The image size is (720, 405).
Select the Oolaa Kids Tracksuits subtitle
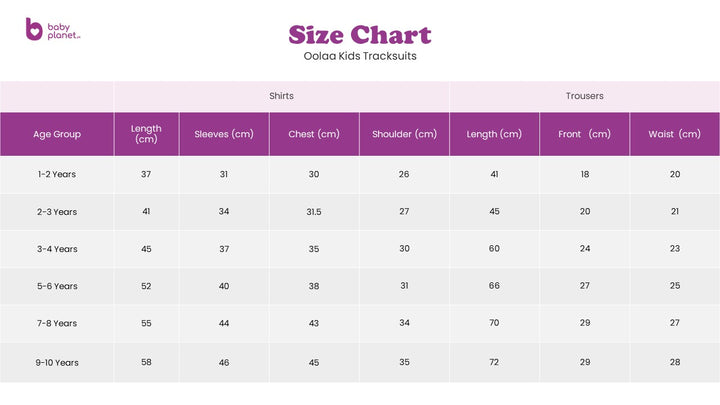(360, 57)
